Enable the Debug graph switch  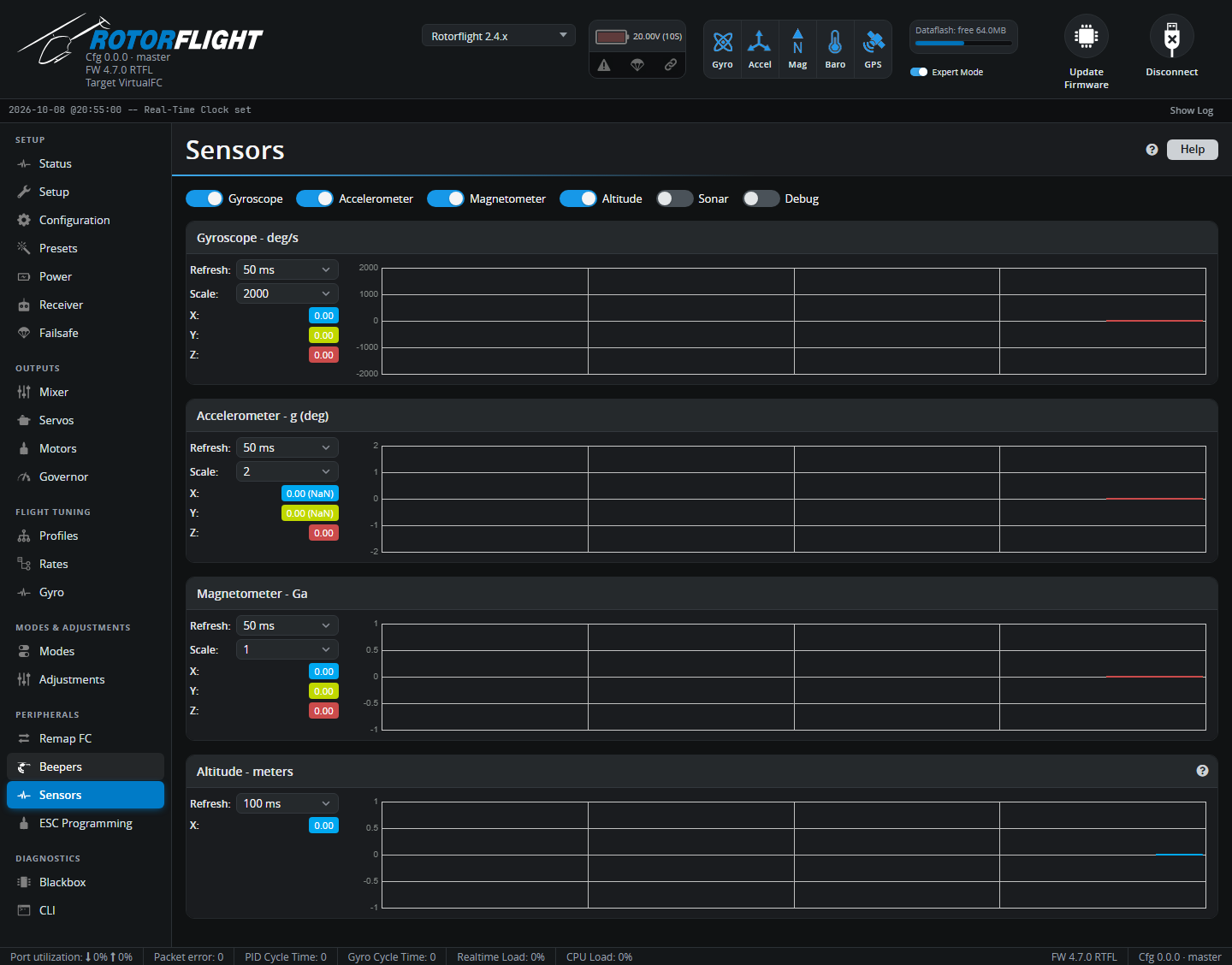761,198
